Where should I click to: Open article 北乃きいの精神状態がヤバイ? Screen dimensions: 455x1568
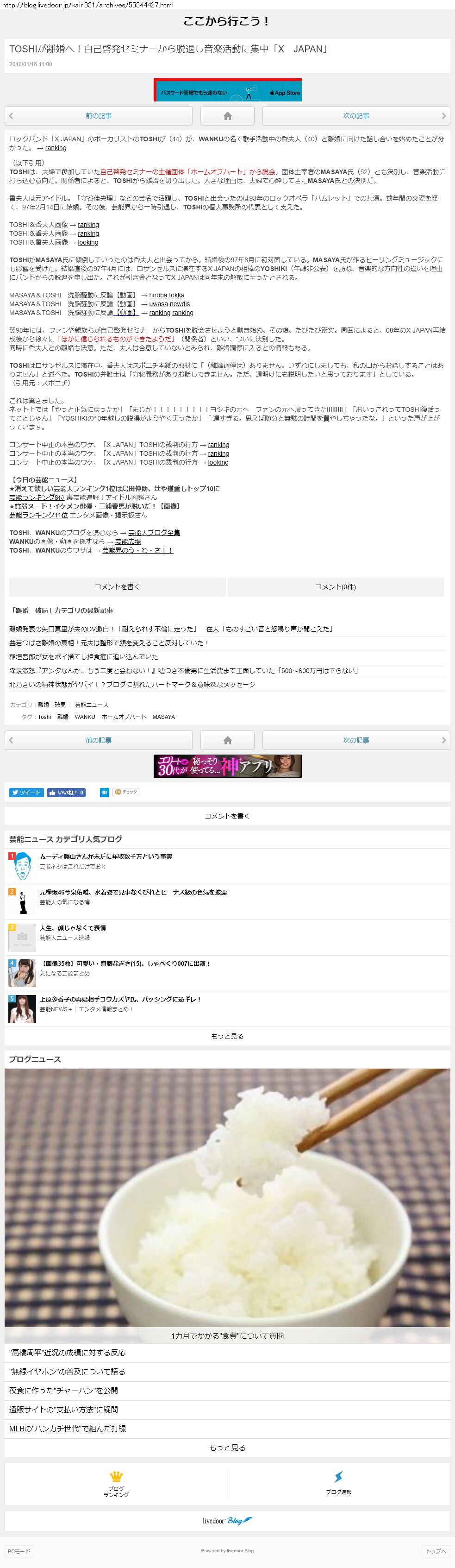(x=132, y=685)
